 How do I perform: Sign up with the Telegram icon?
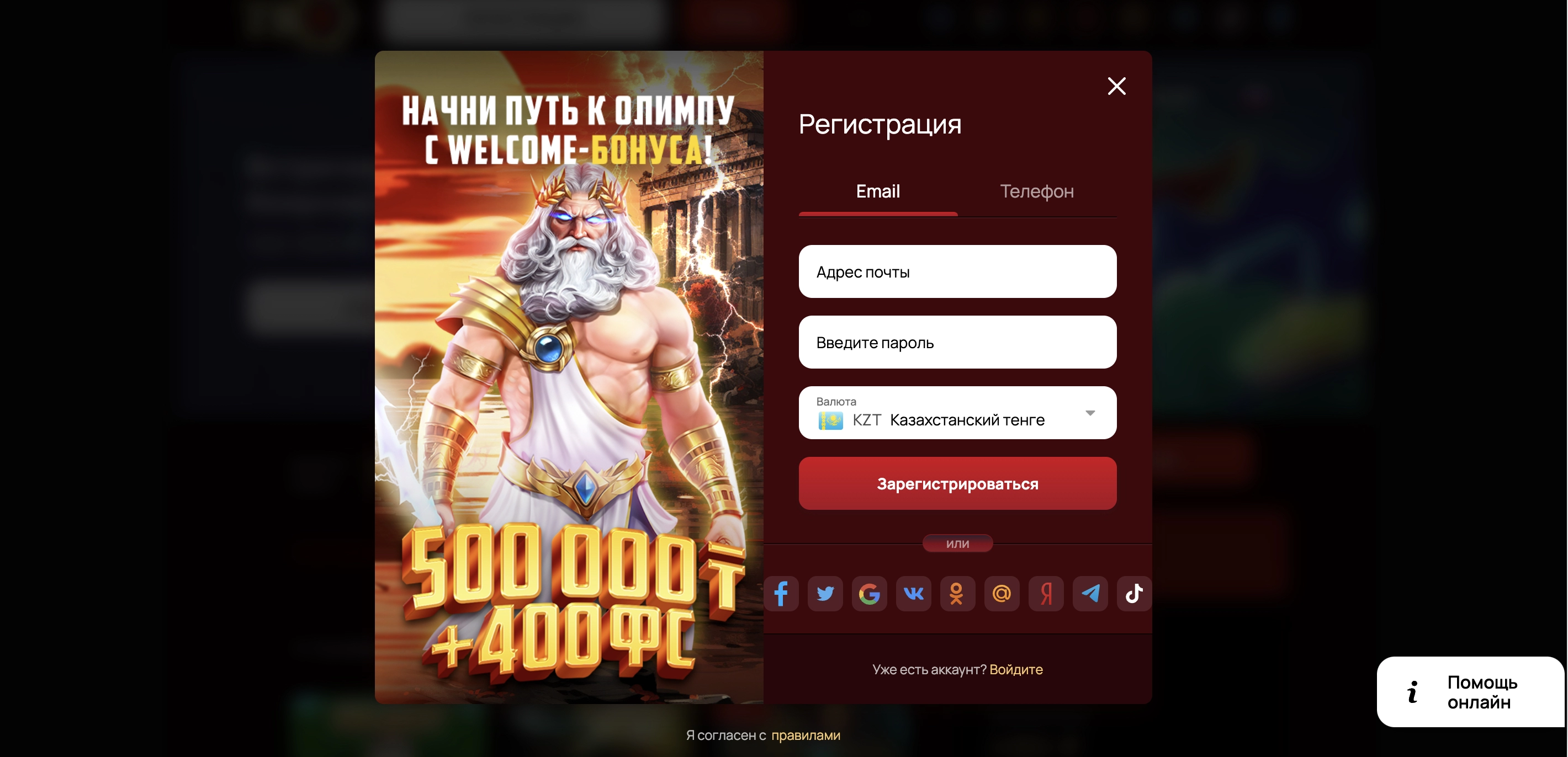pos(1090,593)
